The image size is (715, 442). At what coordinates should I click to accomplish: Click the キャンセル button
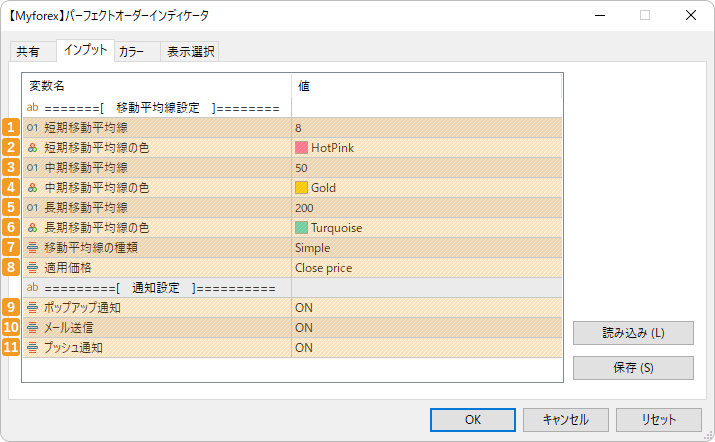(565, 420)
